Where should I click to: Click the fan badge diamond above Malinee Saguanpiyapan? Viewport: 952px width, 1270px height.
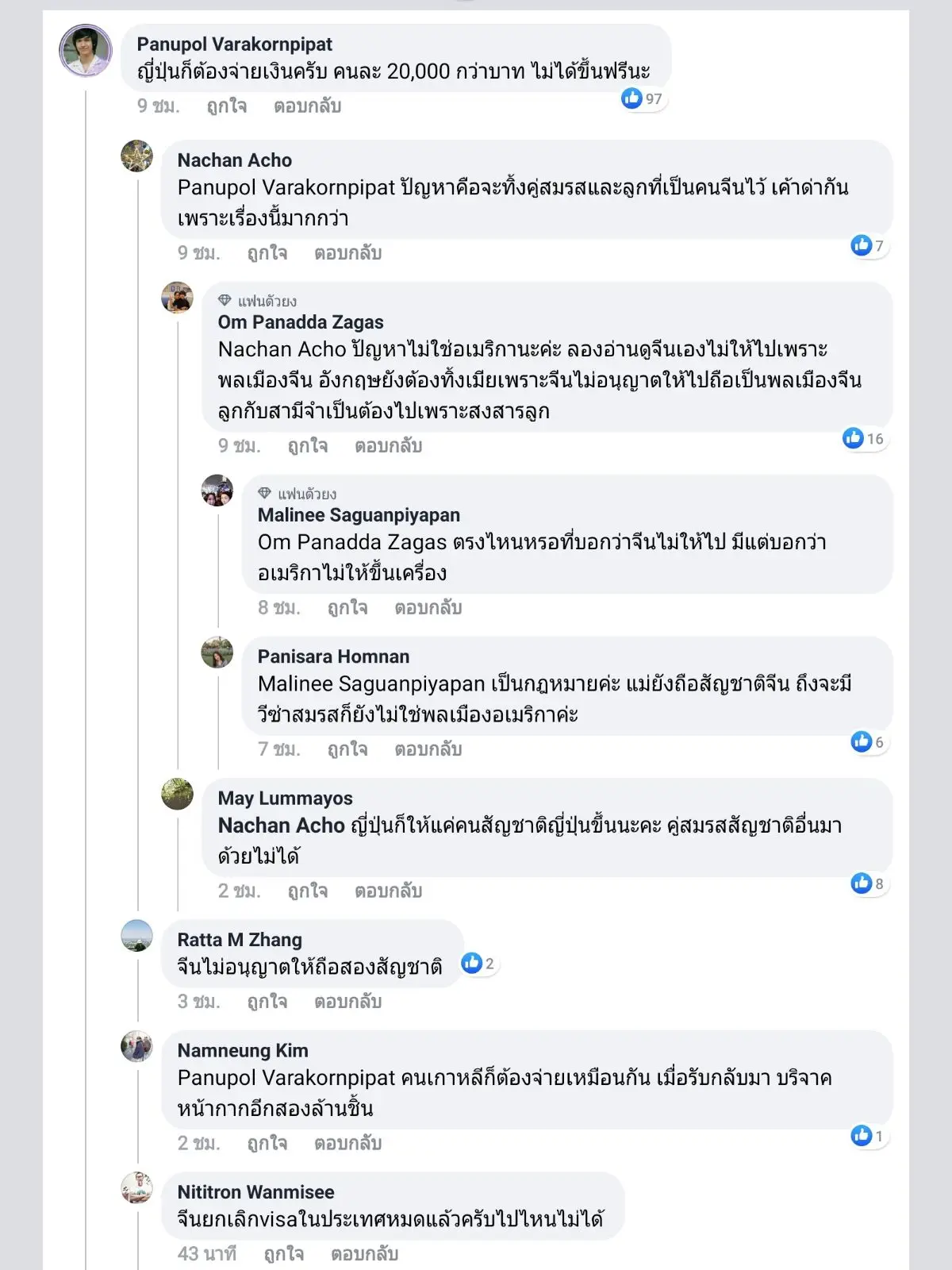click(265, 494)
